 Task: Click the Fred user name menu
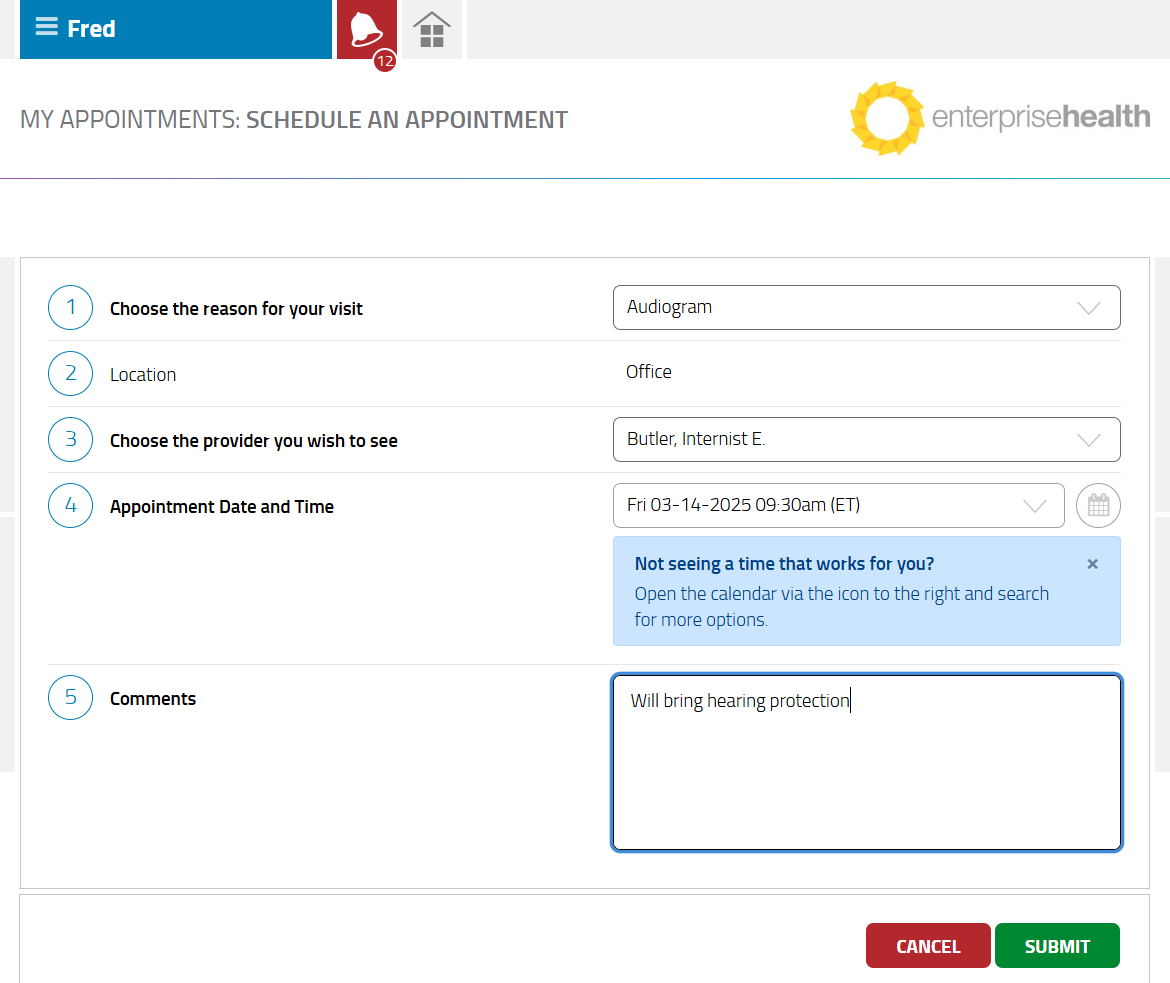tap(92, 29)
